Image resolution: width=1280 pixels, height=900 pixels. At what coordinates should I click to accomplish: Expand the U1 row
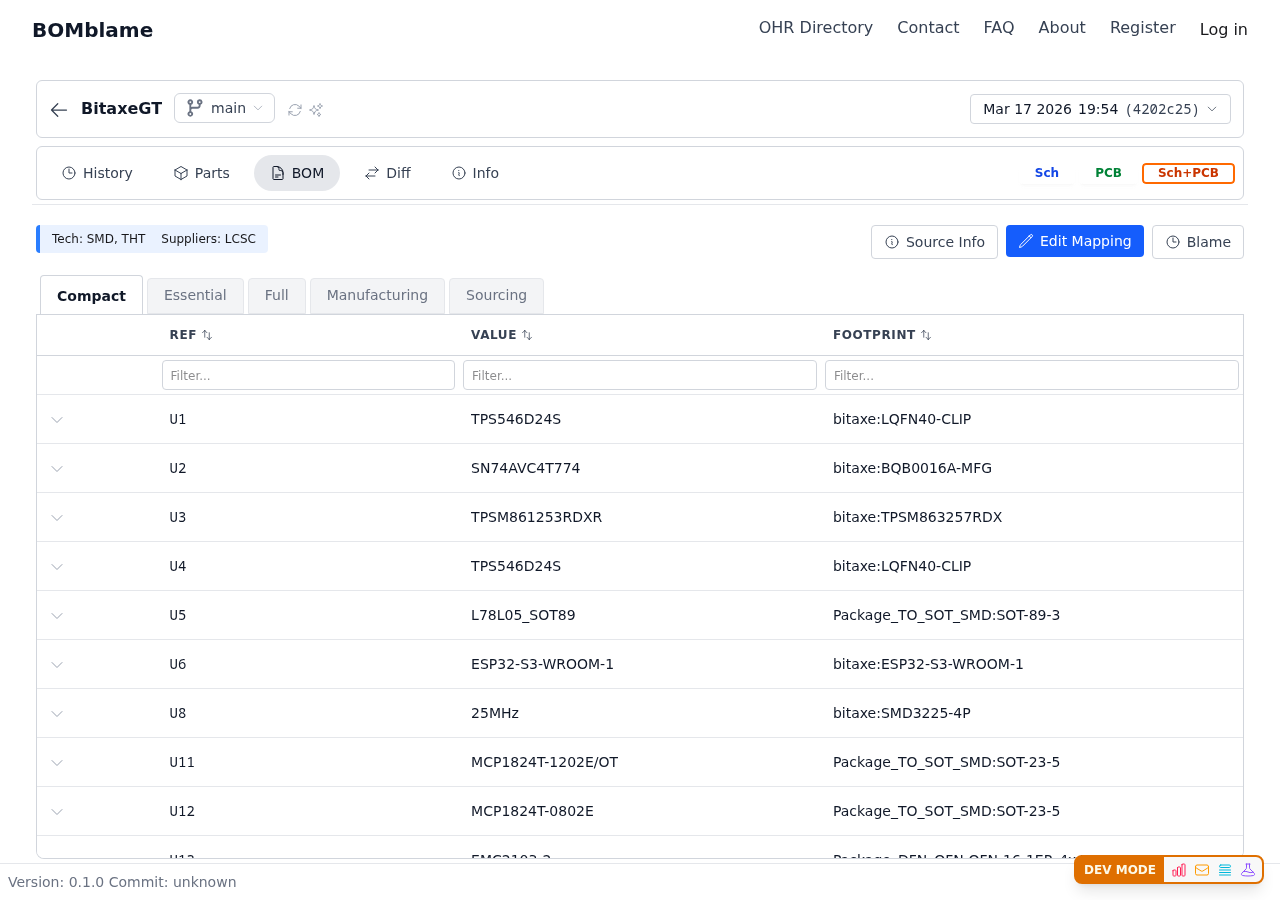57,420
